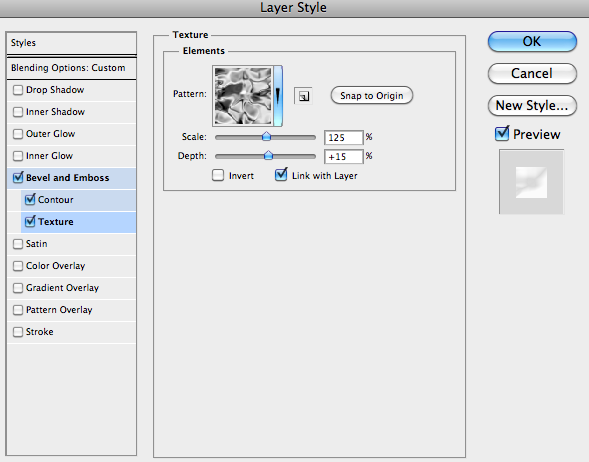Click the style preview thumbnail

[x=531, y=182]
